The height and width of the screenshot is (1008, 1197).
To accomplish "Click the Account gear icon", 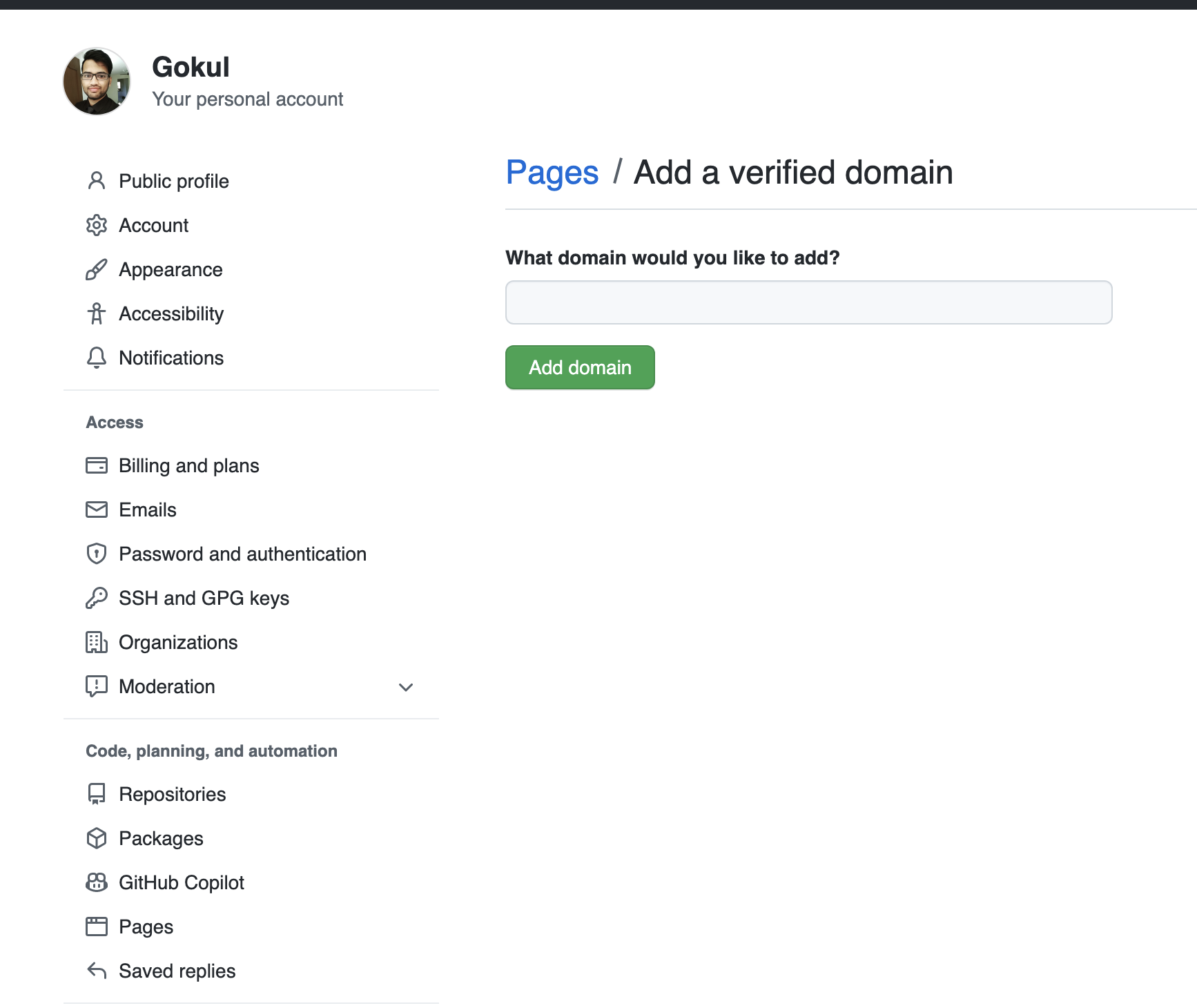I will point(97,225).
